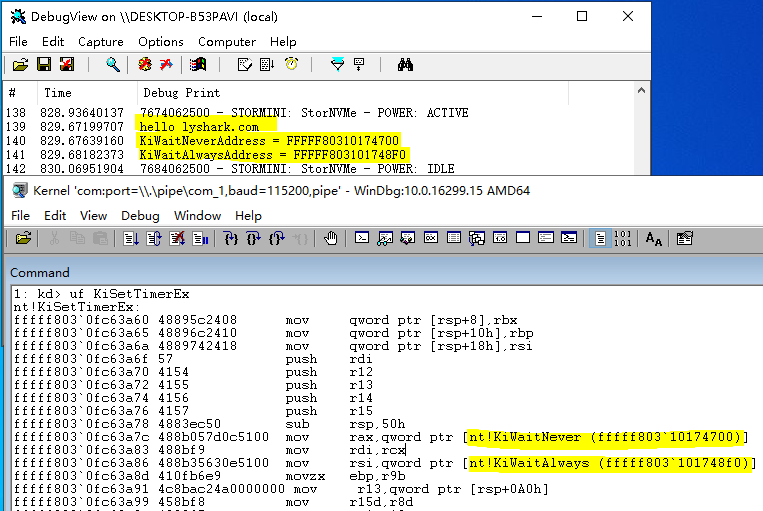The width and height of the screenshot is (763, 511).
Task: Open DebugView Options menu
Action: pos(161,42)
